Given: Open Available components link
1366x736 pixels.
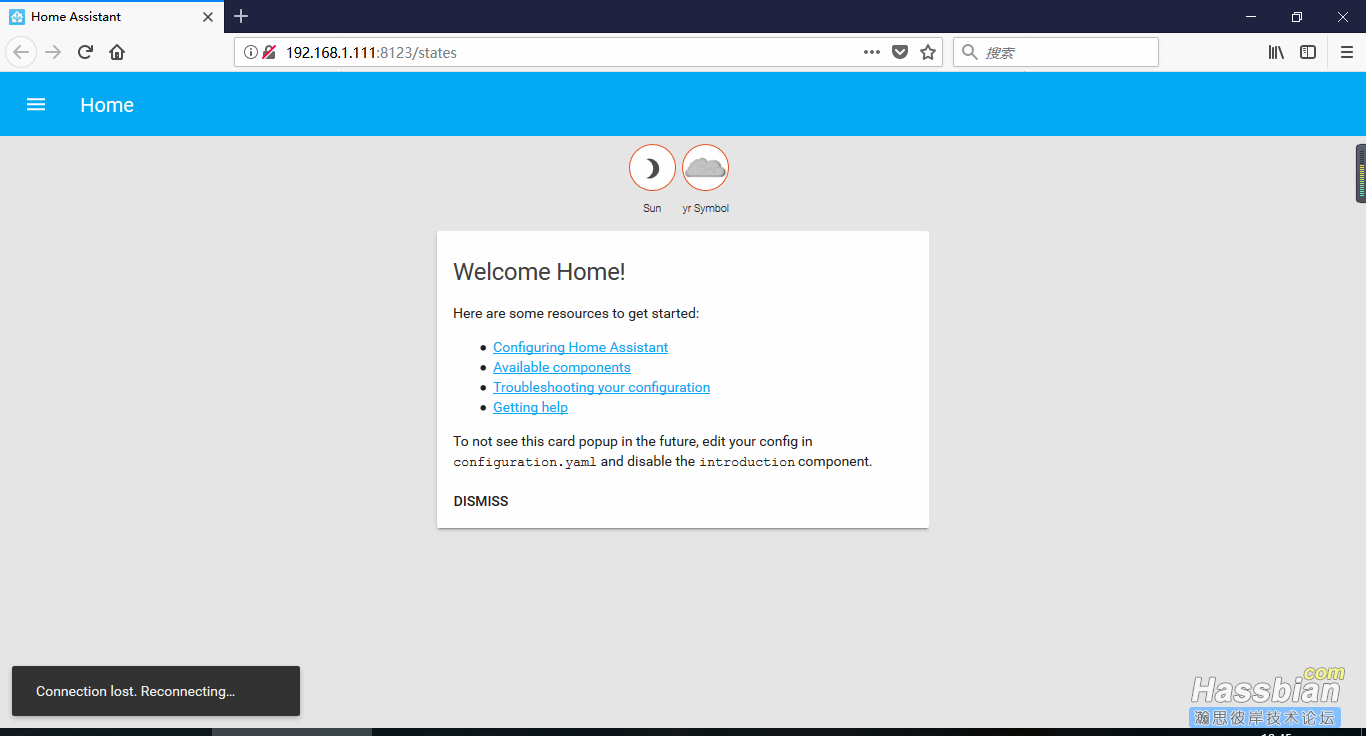Looking at the screenshot, I should (561, 367).
